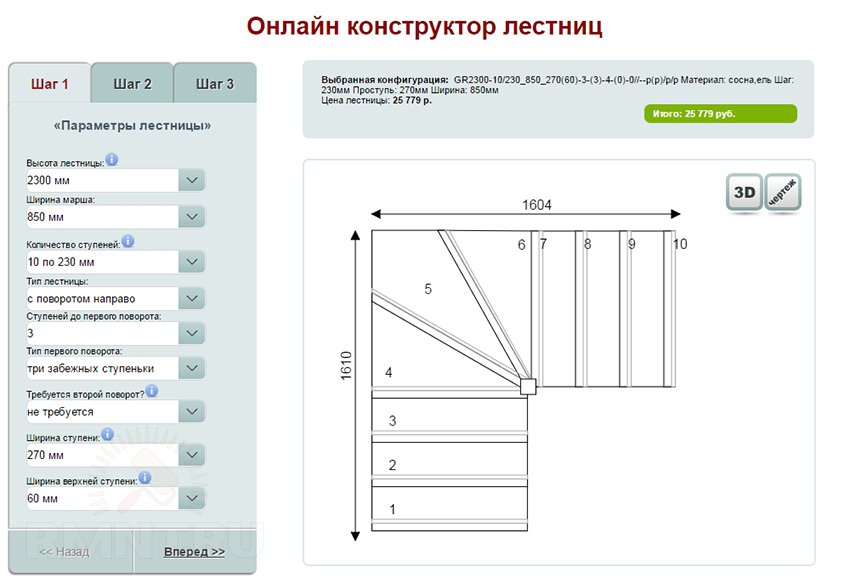Click info icon beside Ширина ступени label
850x584 pixels.
(x=108, y=434)
